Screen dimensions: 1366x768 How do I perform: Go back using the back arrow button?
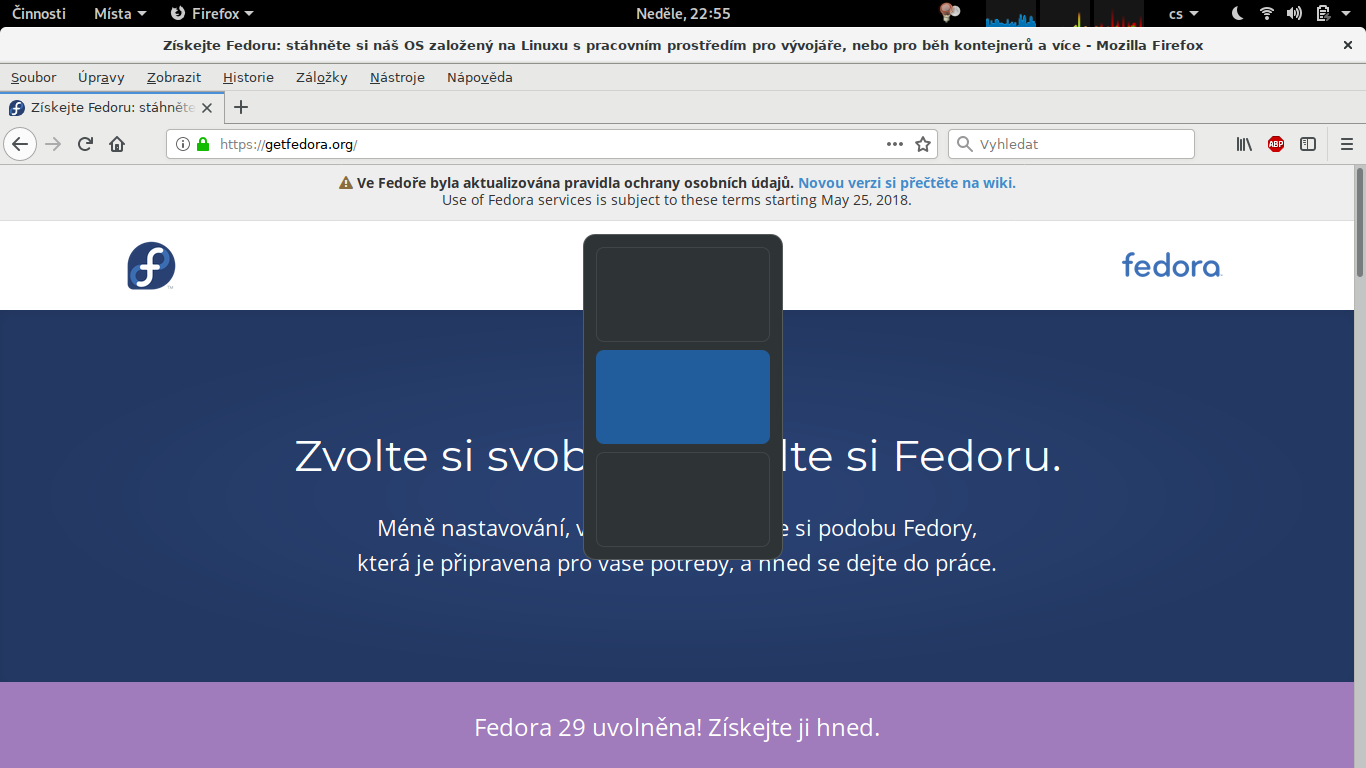[20, 144]
